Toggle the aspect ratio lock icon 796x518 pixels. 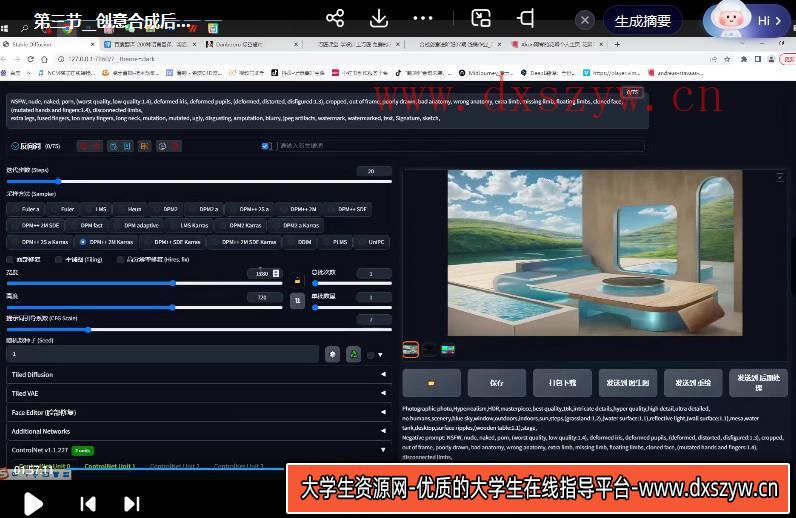[297, 280]
